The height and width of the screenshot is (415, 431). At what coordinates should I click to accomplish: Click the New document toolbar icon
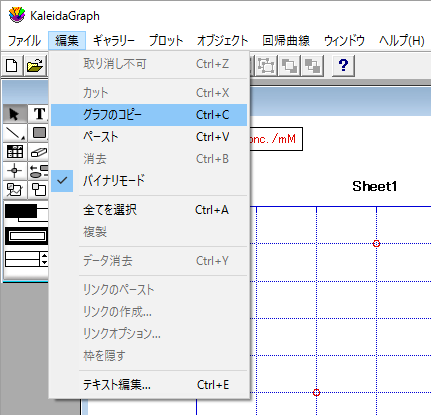12,66
